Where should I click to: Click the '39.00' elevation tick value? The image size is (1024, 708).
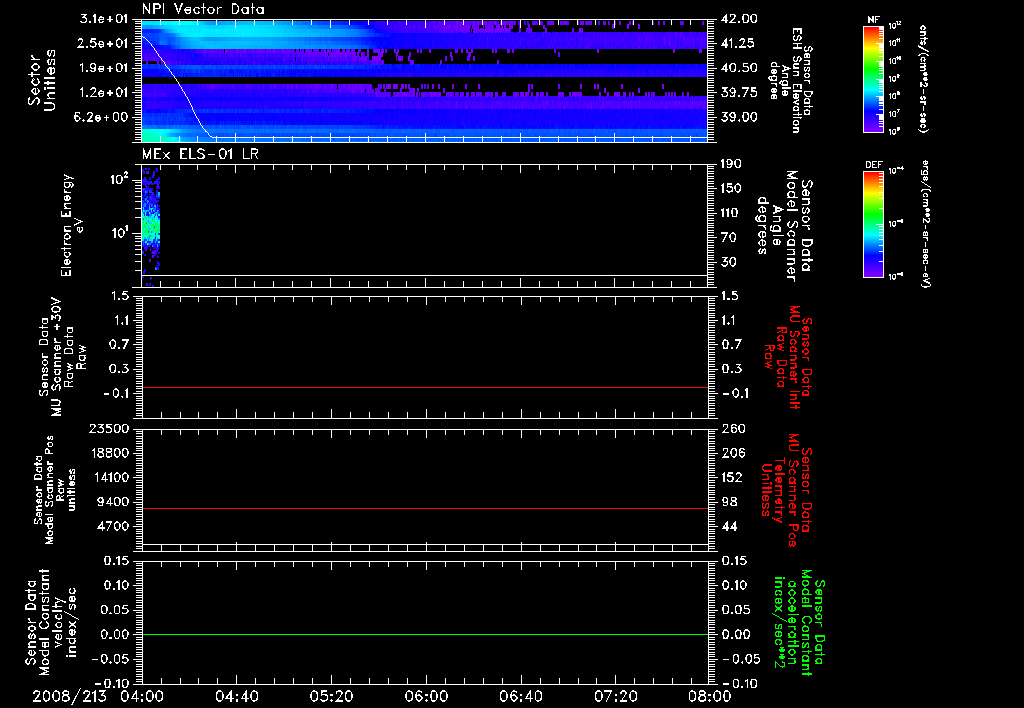pos(739,117)
